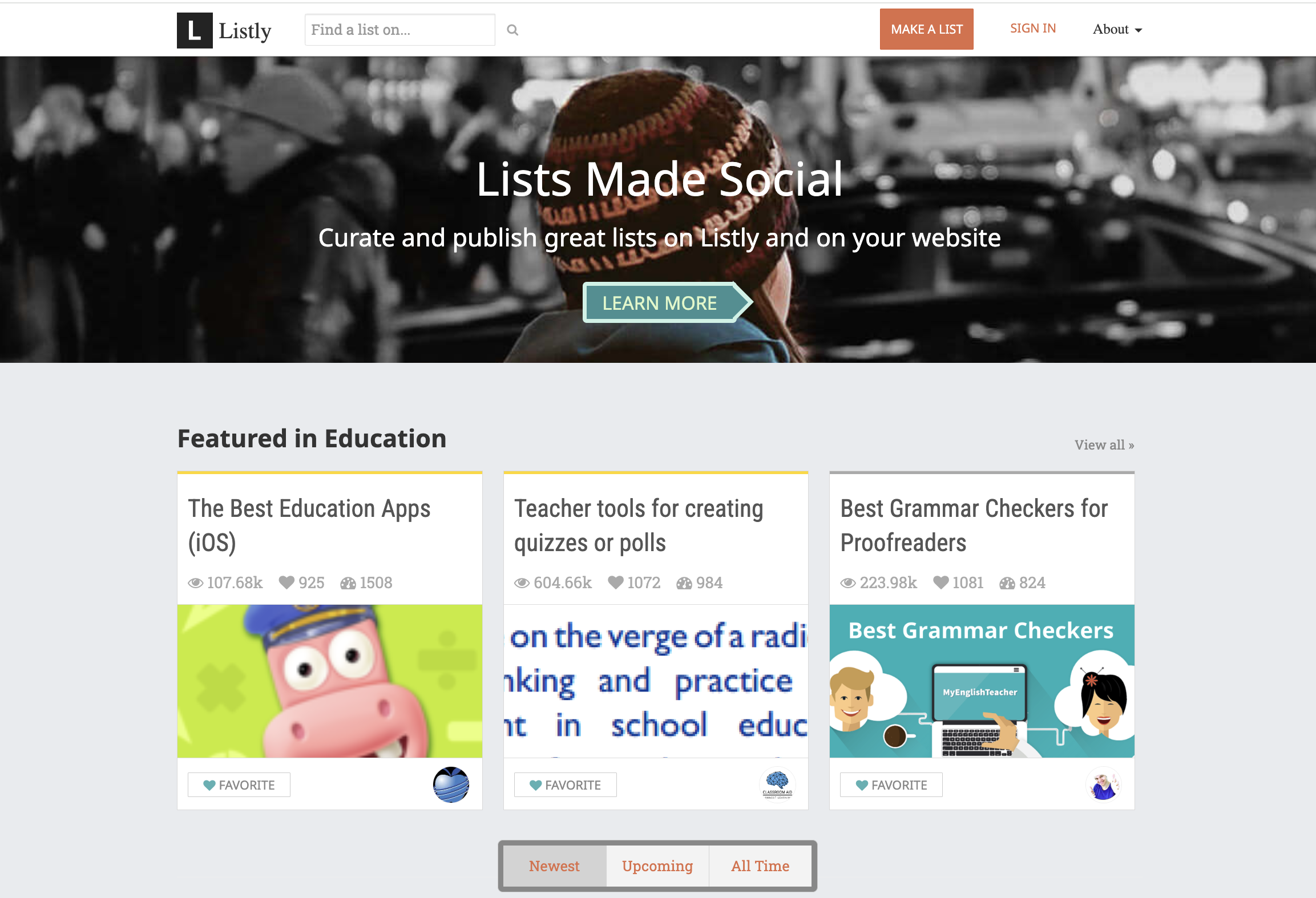Click the Listly logo icon
1316x898 pixels.
click(195, 30)
